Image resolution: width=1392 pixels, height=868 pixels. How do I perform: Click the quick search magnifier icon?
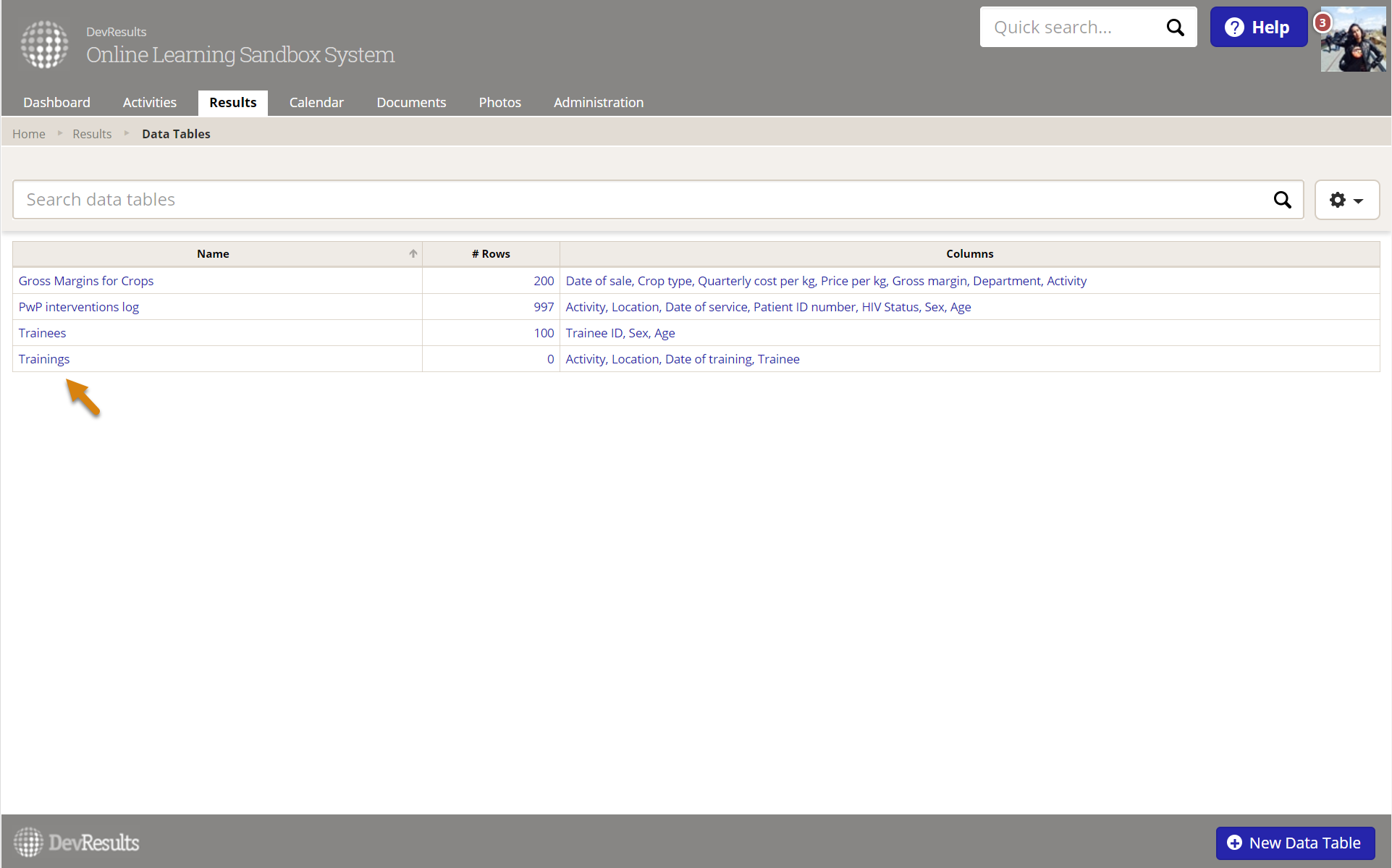tap(1175, 28)
